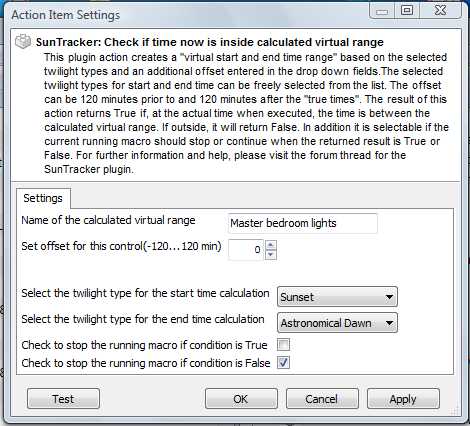Image resolution: width=470 pixels, height=426 pixels.
Task: Click the resize grip at dialog corner
Action: (x=455, y=411)
